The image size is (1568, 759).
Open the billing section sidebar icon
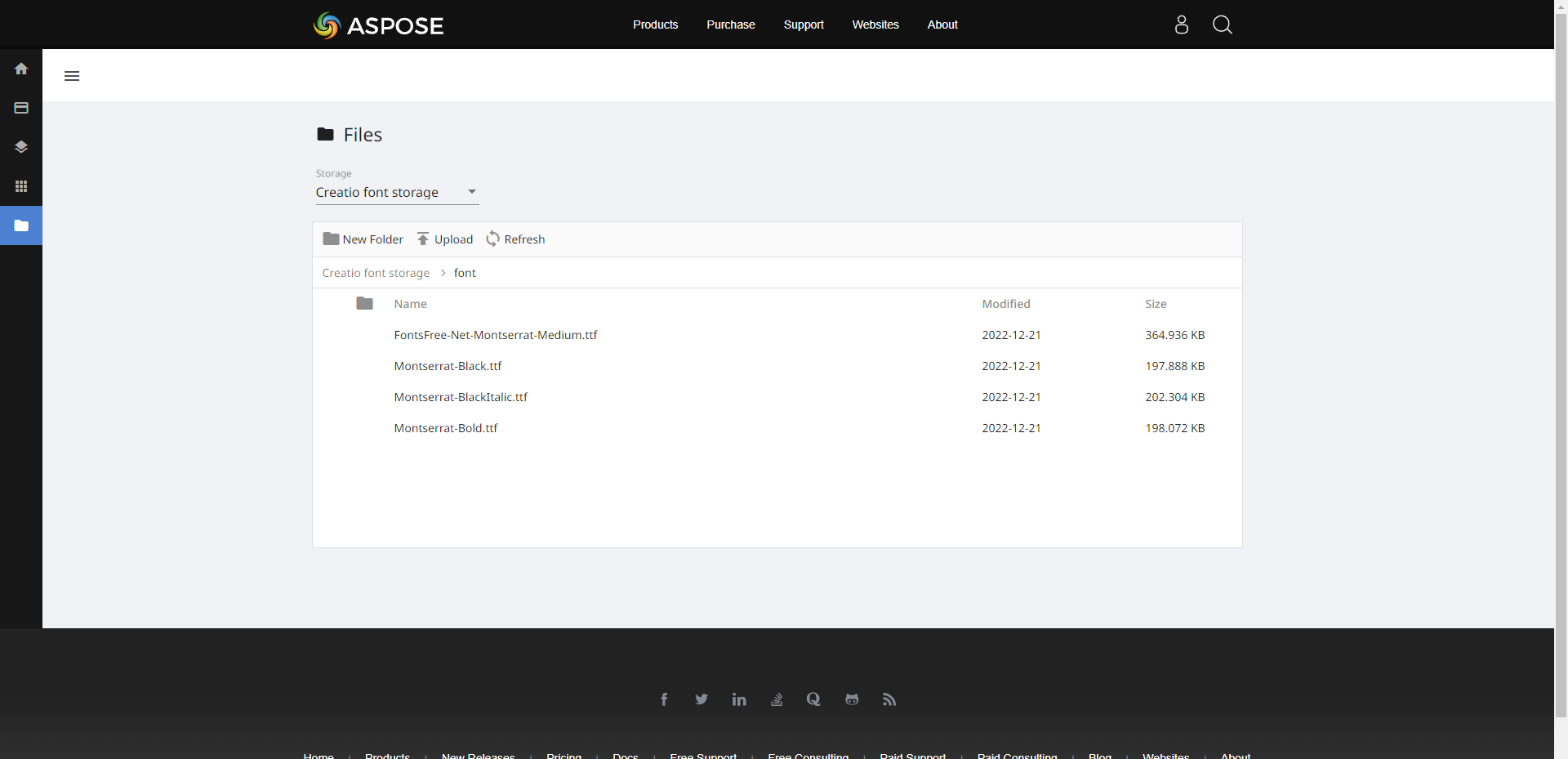click(x=20, y=108)
